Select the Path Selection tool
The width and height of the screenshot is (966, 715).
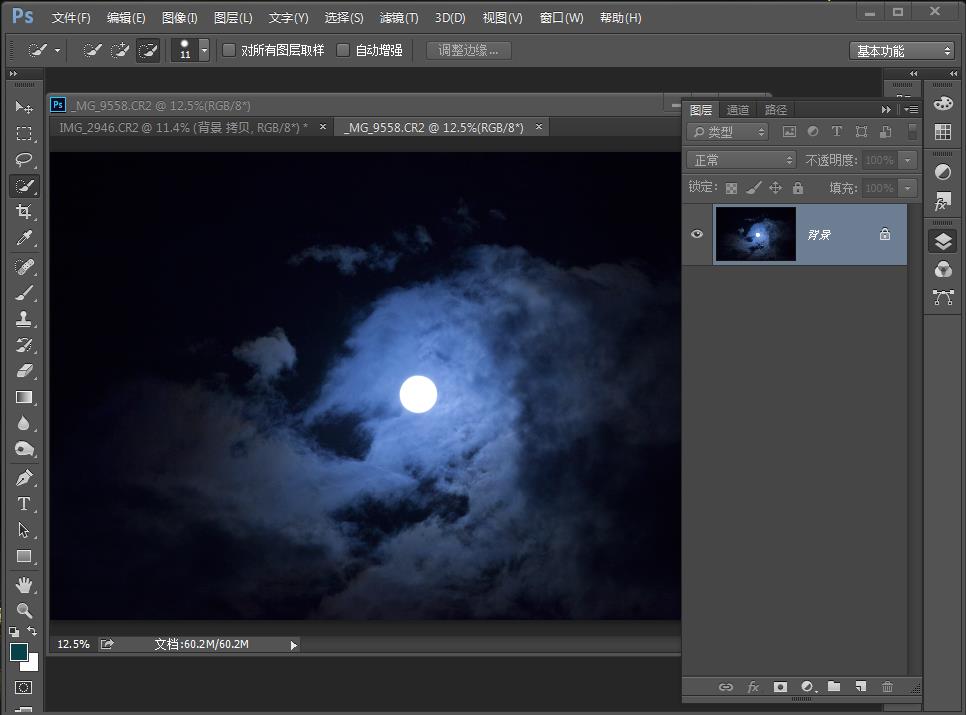[x=24, y=530]
